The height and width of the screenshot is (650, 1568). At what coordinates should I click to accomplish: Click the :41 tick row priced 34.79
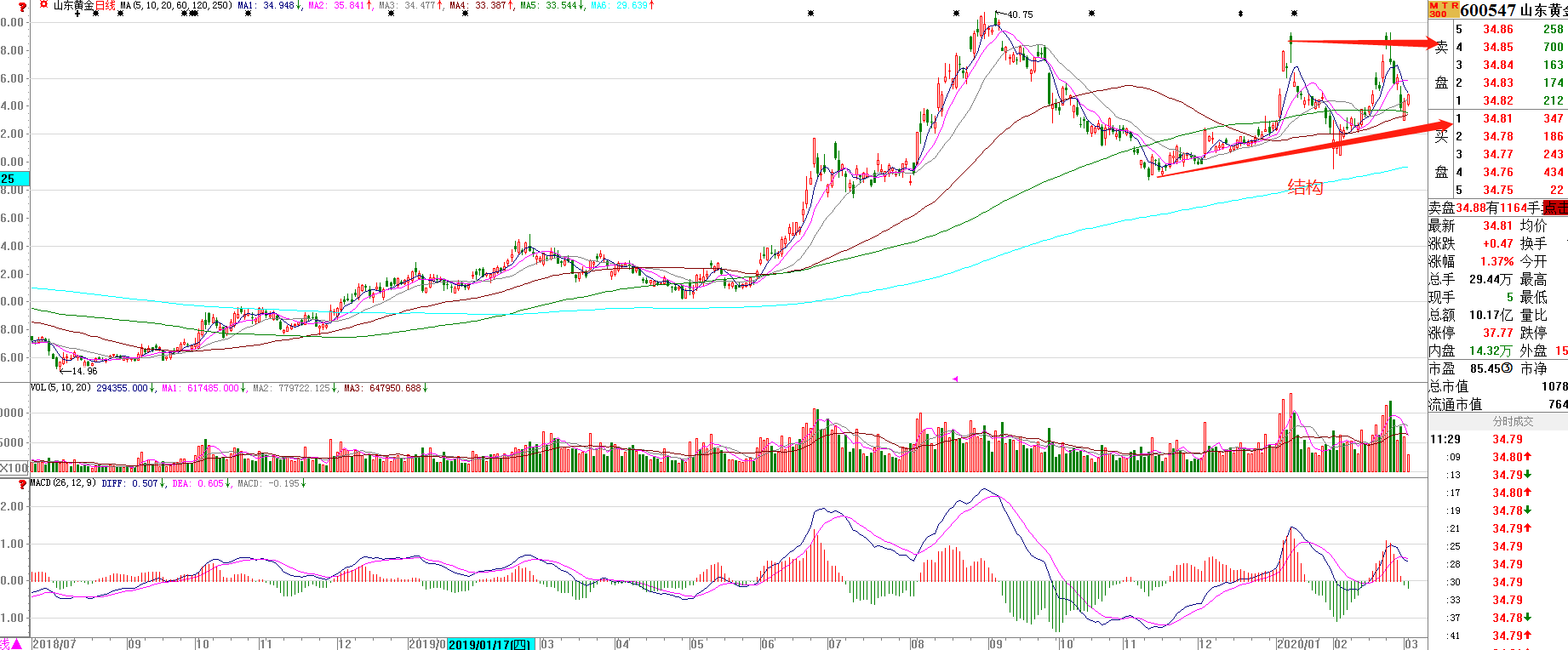1498,636
